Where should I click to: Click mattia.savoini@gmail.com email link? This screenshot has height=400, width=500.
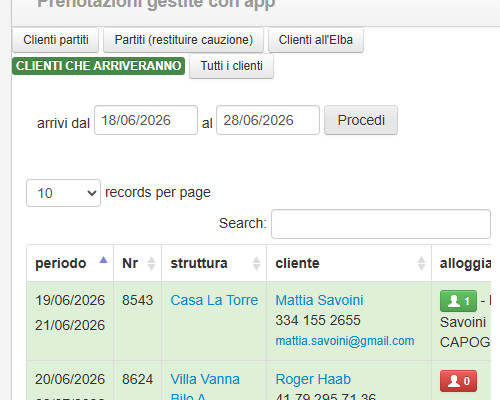345,341
